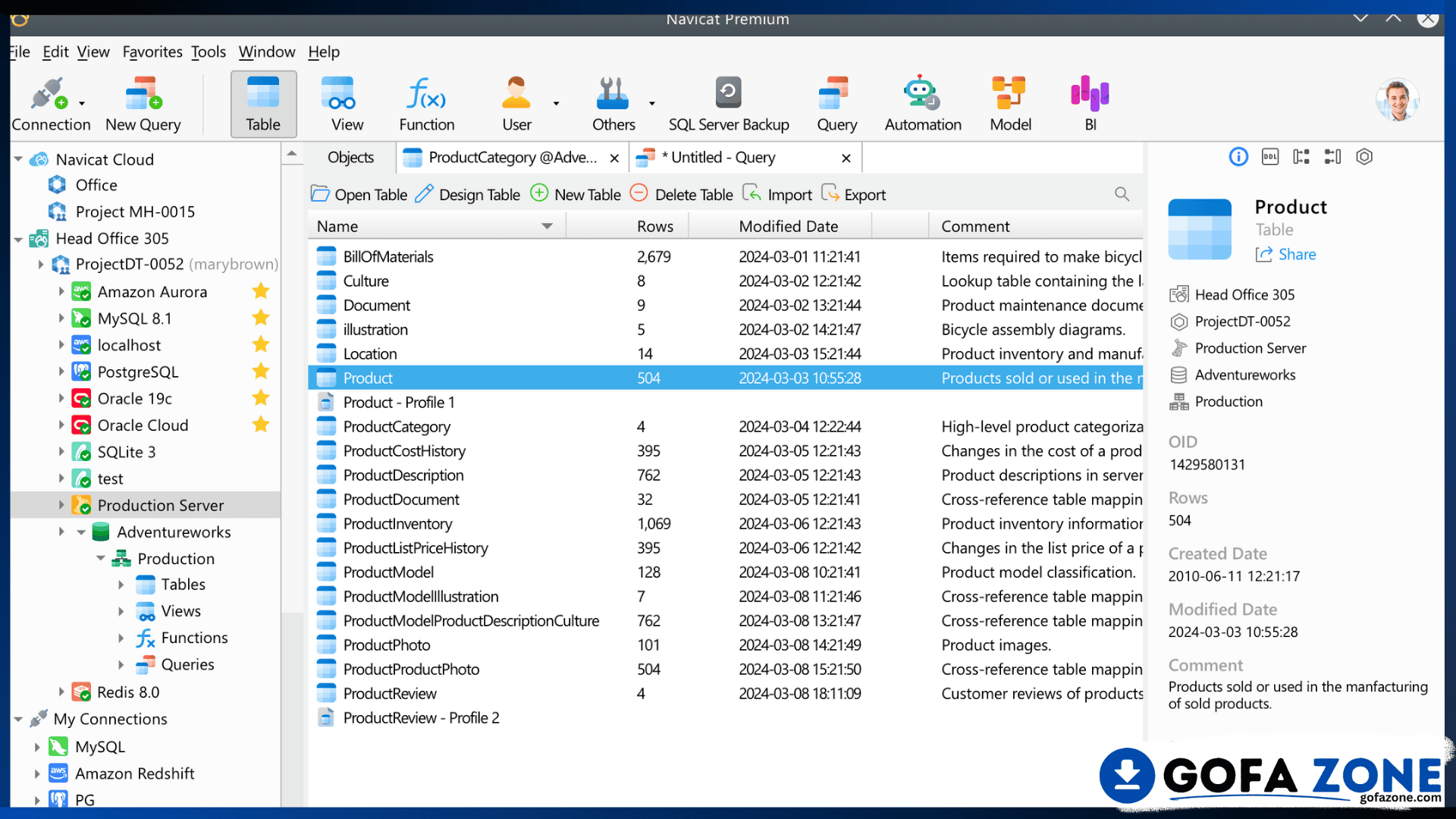The height and width of the screenshot is (819, 1456).
Task: Click the Name column sort arrow
Action: point(547,226)
